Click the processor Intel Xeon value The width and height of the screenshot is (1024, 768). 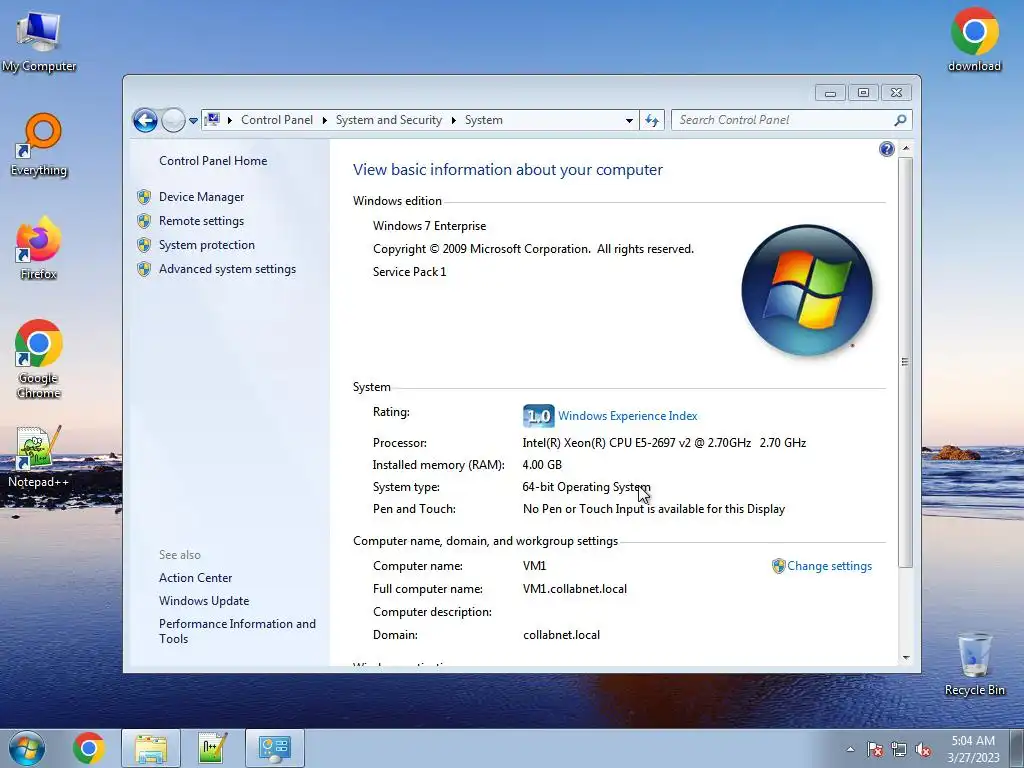(664, 443)
